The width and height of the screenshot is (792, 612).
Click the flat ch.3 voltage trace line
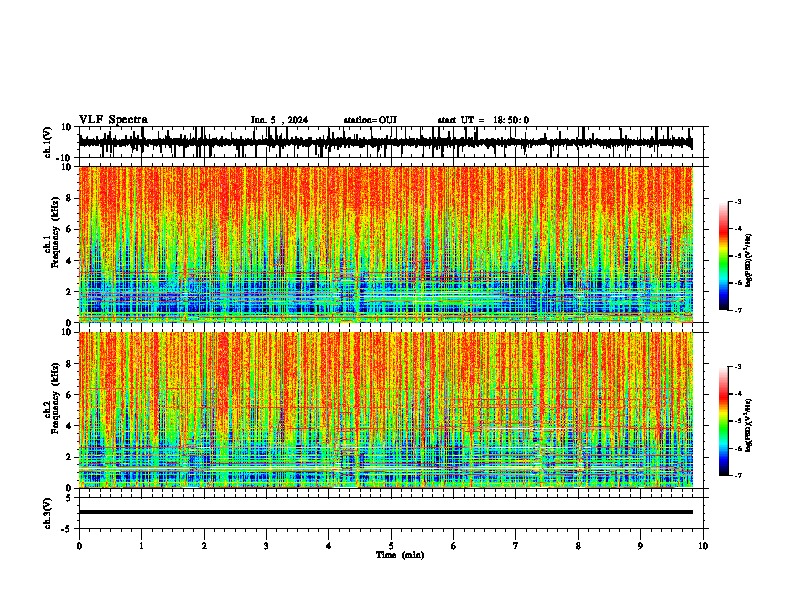386,512
